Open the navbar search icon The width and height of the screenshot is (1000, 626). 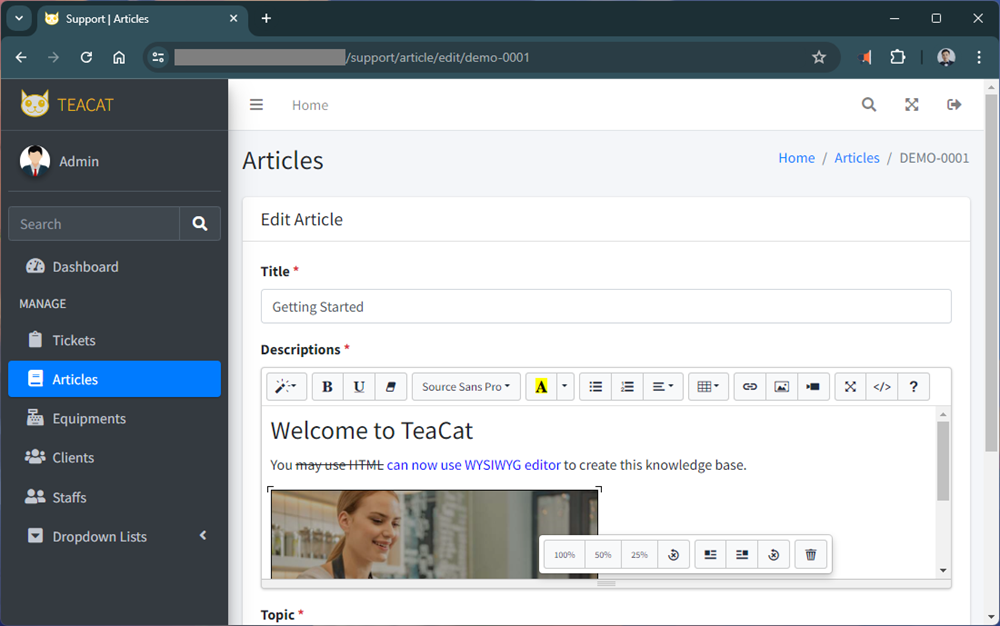[869, 105]
